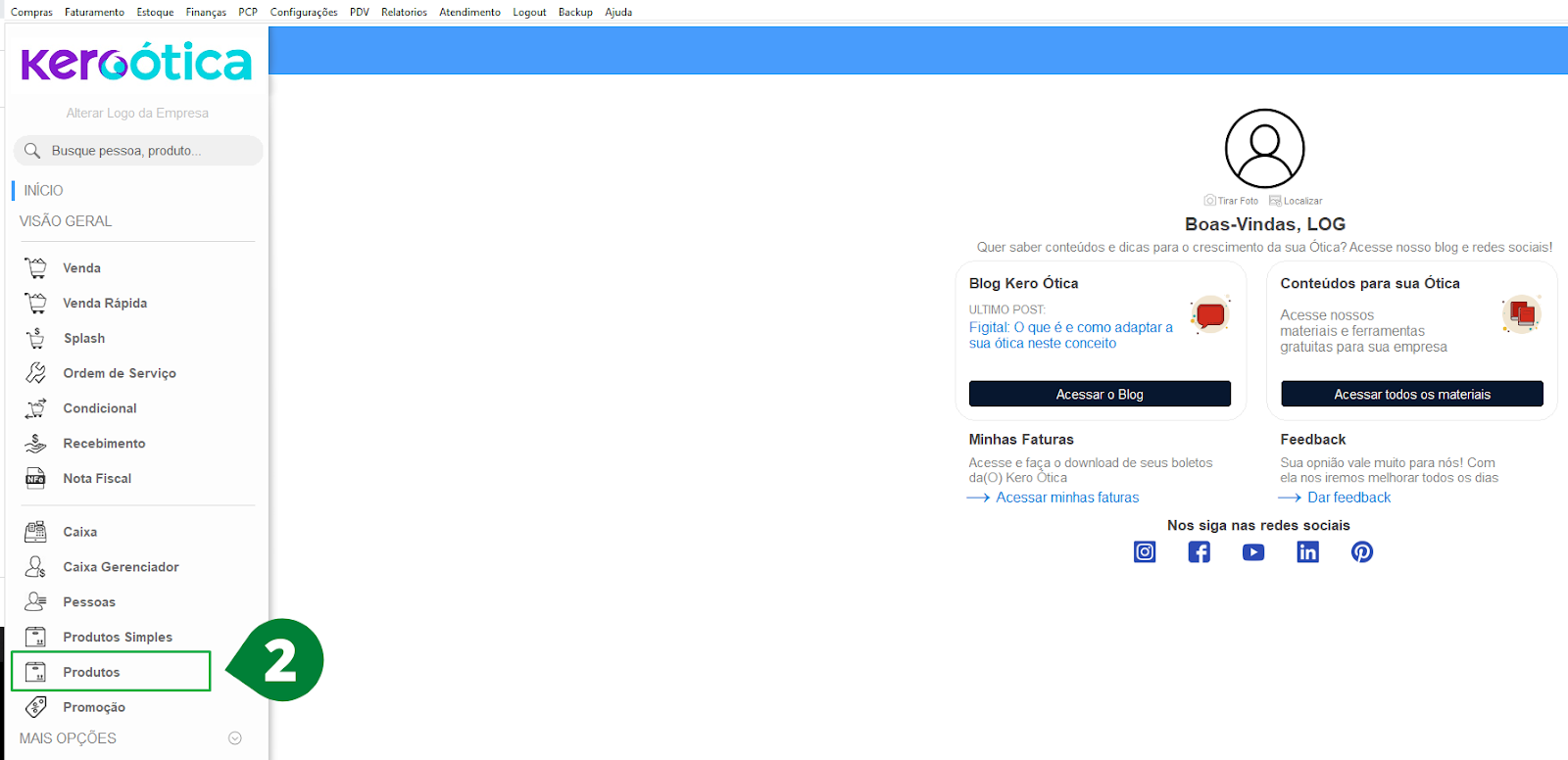Select INÍCIO in the sidebar
Viewport: 1568px width, 760px height.
[43, 190]
